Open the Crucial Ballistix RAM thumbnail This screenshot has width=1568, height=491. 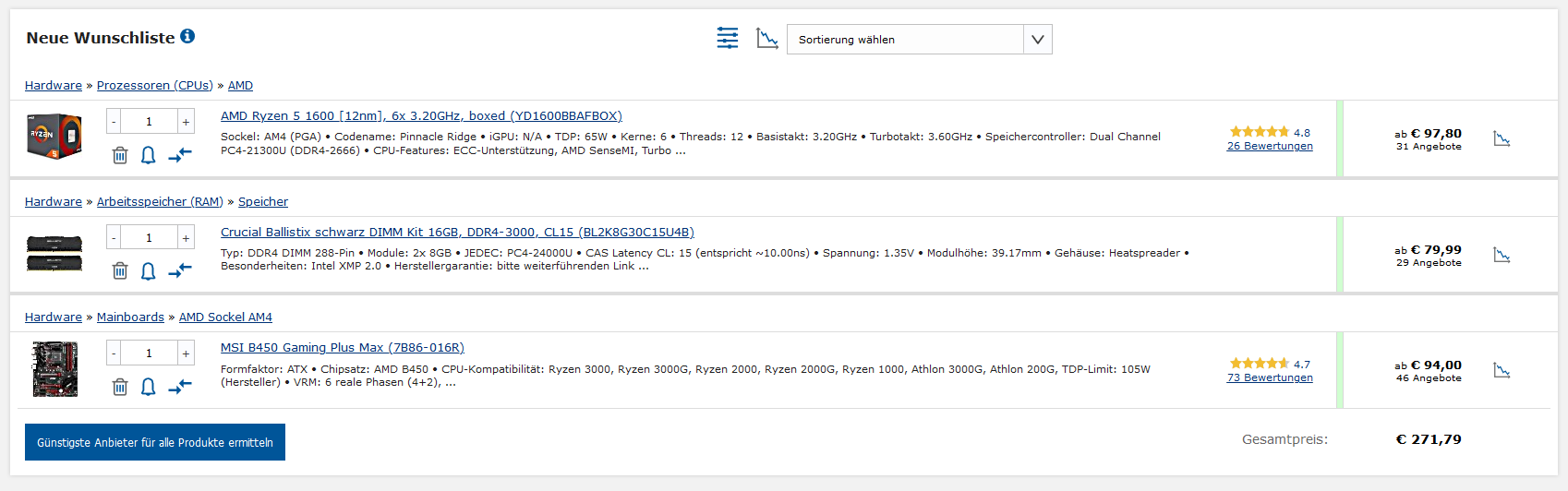point(54,253)
